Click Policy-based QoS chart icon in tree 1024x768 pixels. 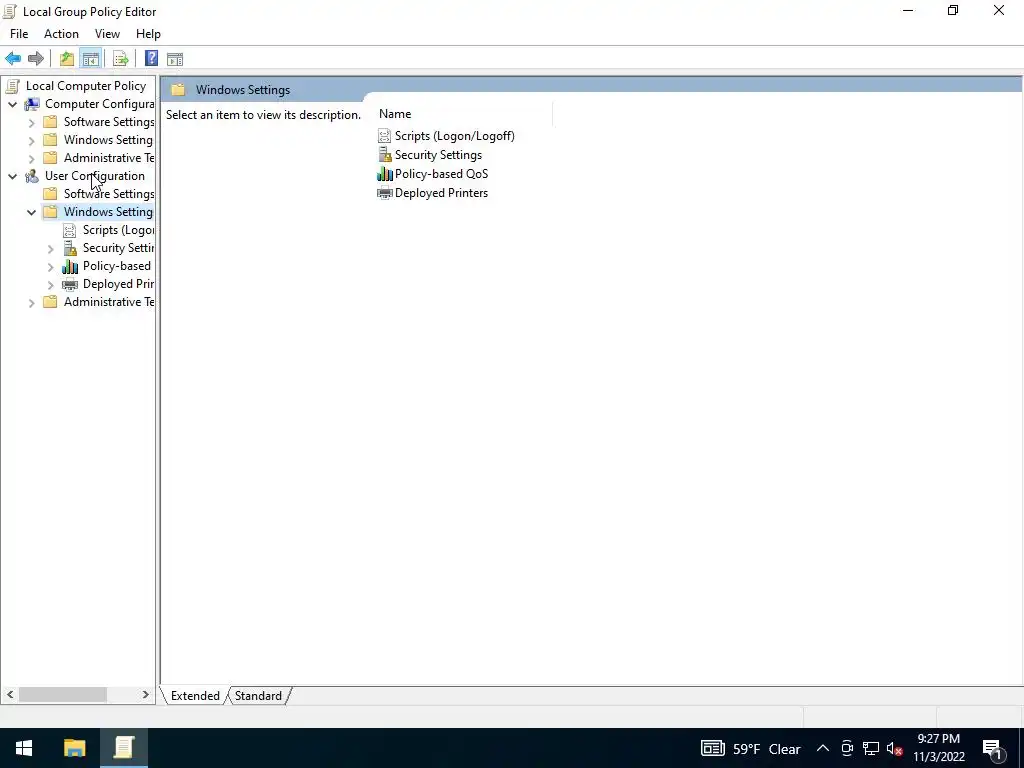coord(70,266)
